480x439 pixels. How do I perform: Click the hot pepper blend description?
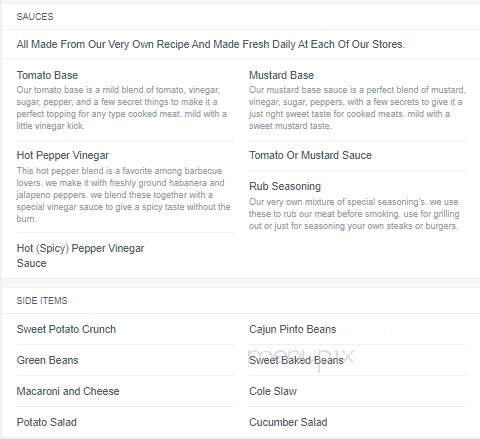pyautogui.click(x=124, y=195)
